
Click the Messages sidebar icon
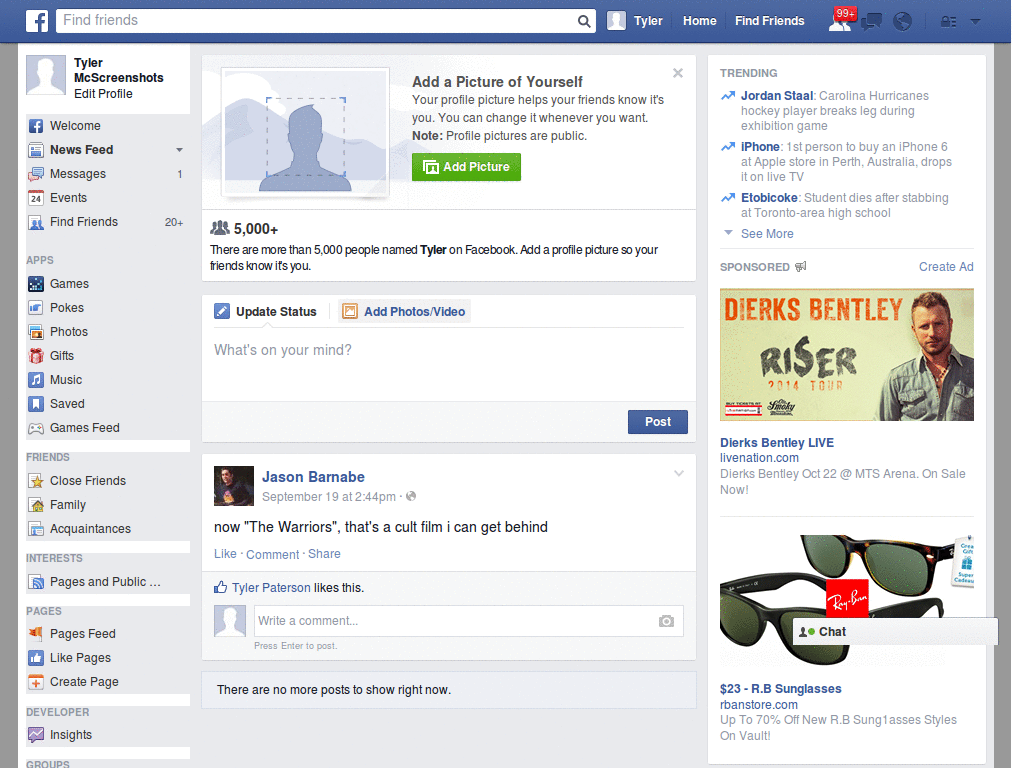click(x=36, y=174)
